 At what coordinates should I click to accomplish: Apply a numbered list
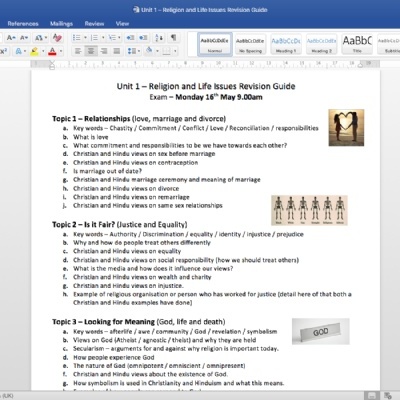[94, 38]
